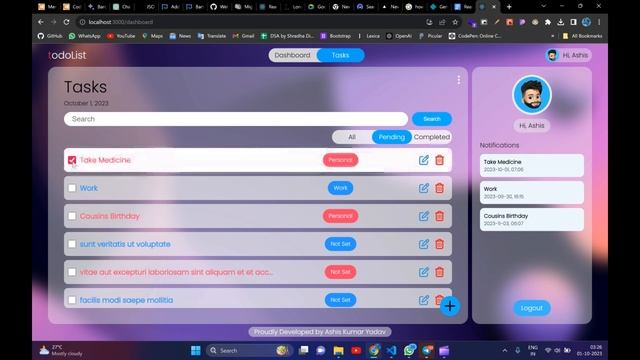Go back with browser back arrow
The image size is (640, 360).
pos(40,22)
